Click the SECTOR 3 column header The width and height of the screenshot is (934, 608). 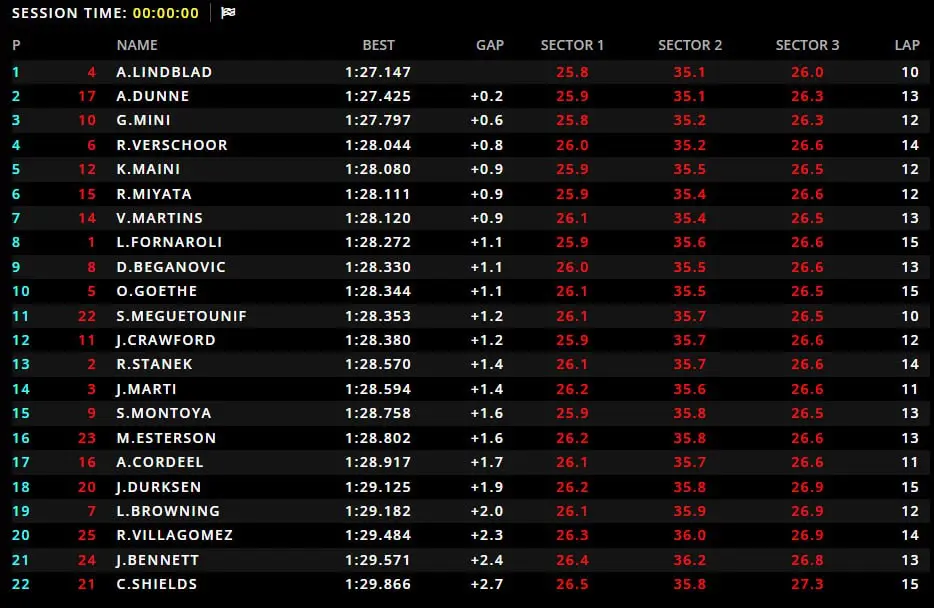[807, 45]
